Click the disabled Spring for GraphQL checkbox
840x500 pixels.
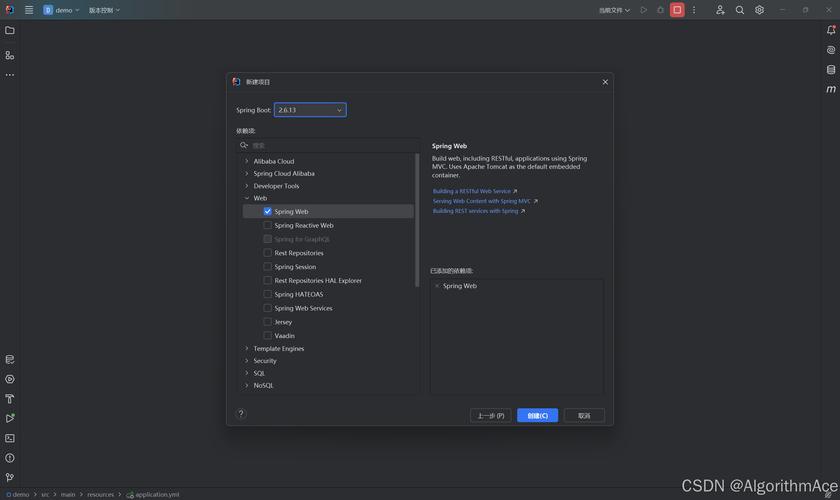tap(267, 239)
